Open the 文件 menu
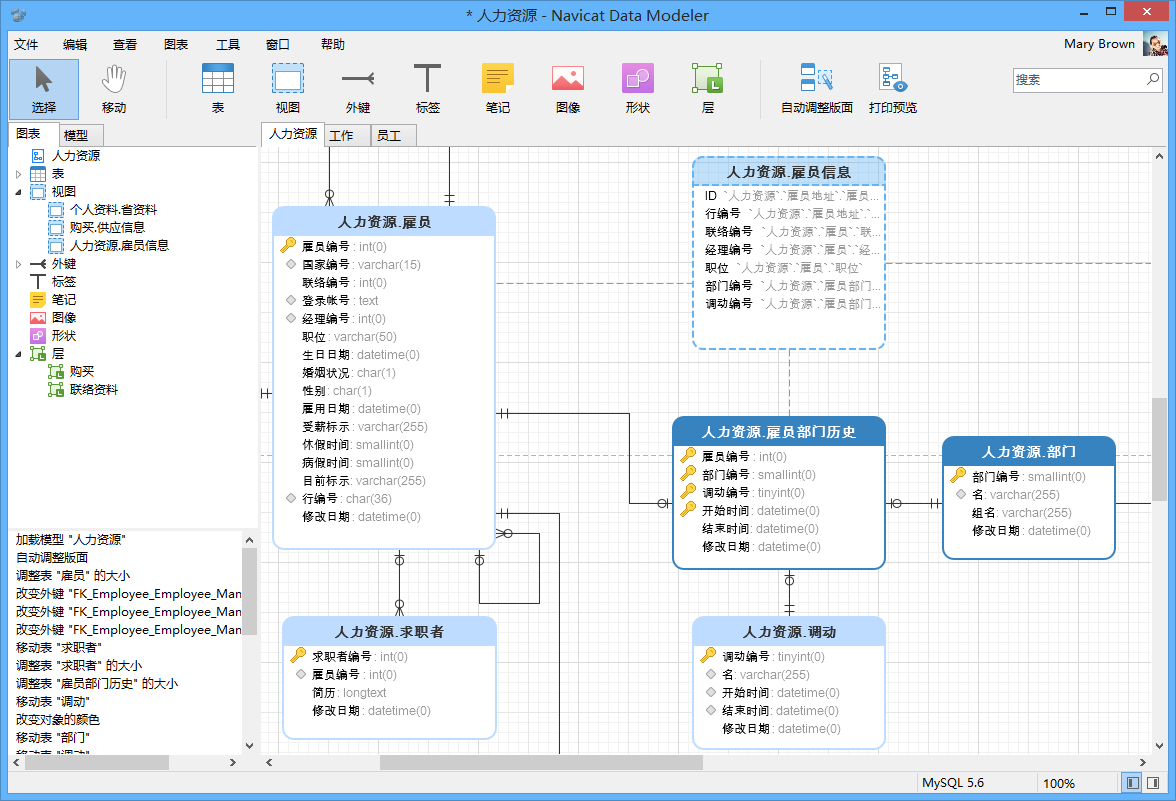 [x=26, y=44]
